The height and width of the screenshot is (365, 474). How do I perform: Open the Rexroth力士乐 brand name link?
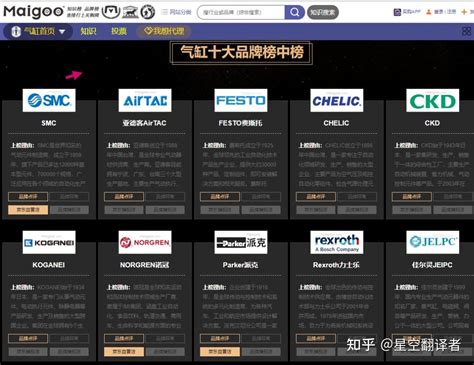[x=336, y=265]
